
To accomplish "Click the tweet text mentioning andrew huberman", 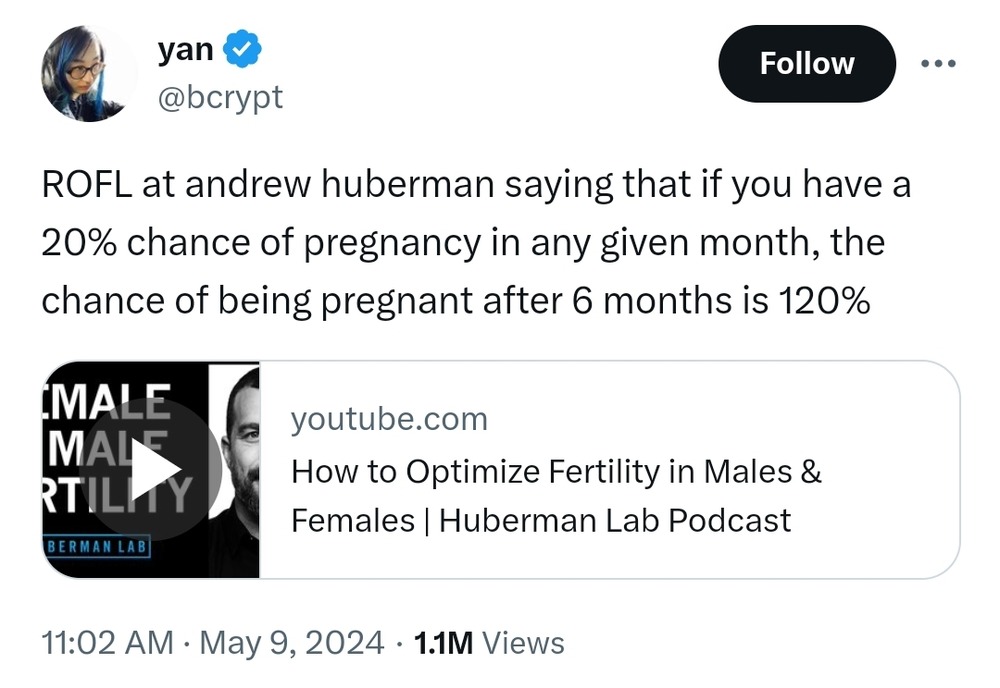I will tap(300, 185).
